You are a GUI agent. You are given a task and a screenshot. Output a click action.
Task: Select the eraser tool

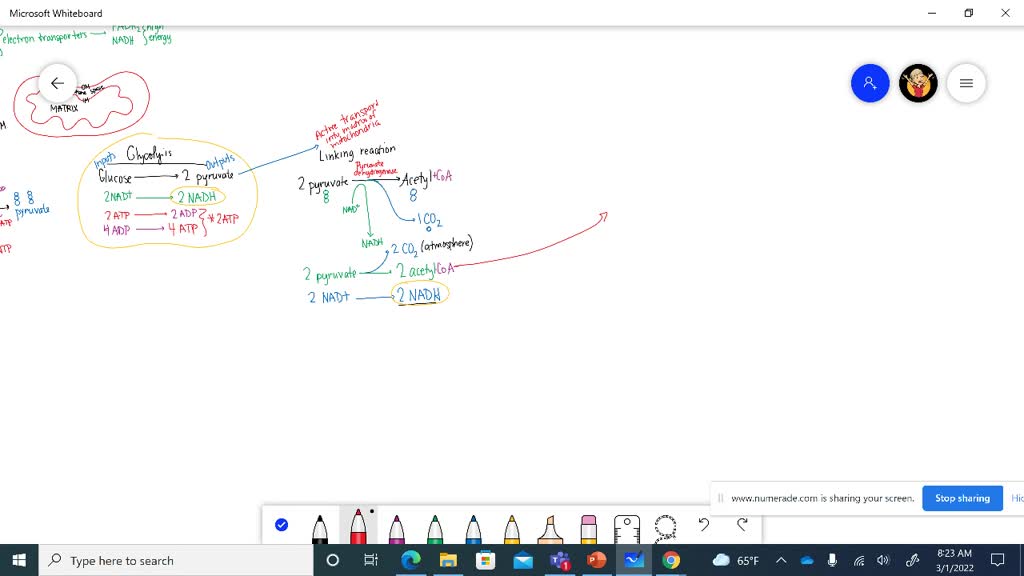tap(588, 528)
